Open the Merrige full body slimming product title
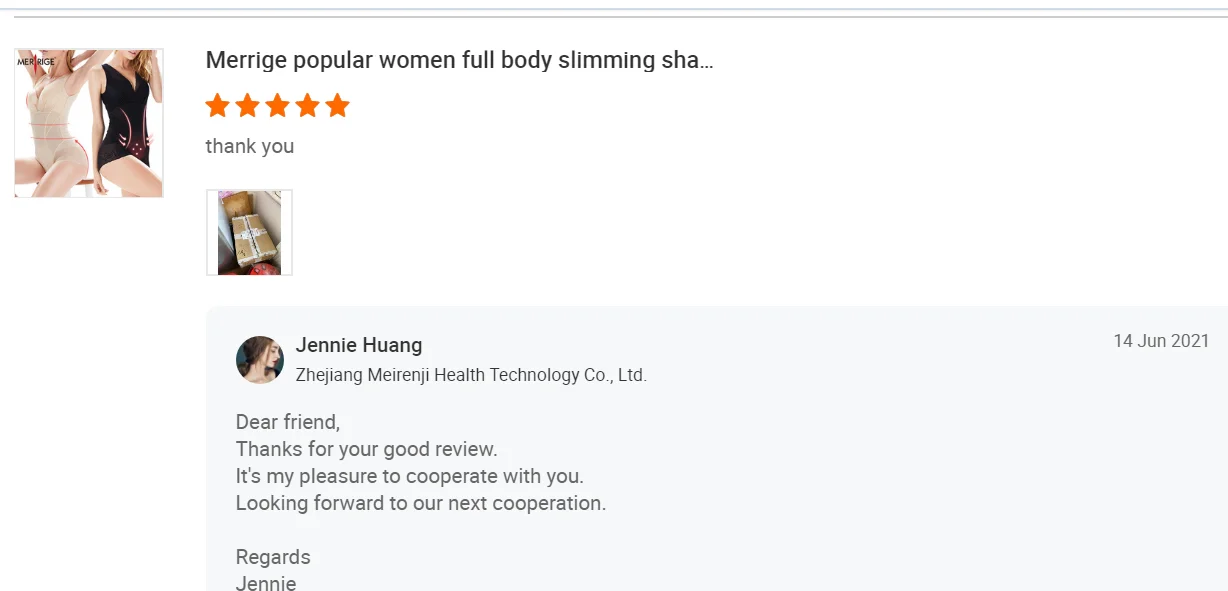1228x591 pixels. coord(459,60)
